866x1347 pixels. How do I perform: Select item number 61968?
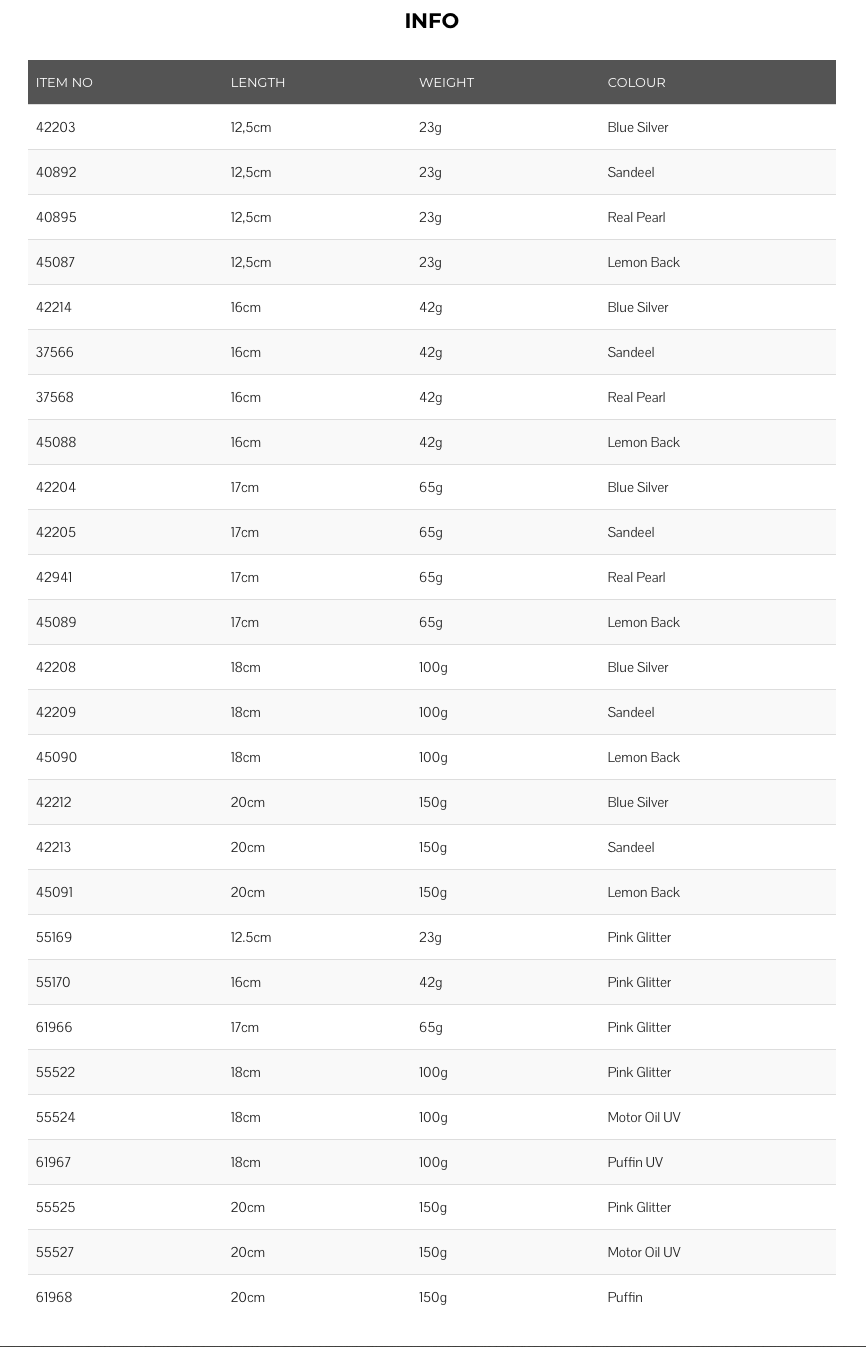point(54,1297)
